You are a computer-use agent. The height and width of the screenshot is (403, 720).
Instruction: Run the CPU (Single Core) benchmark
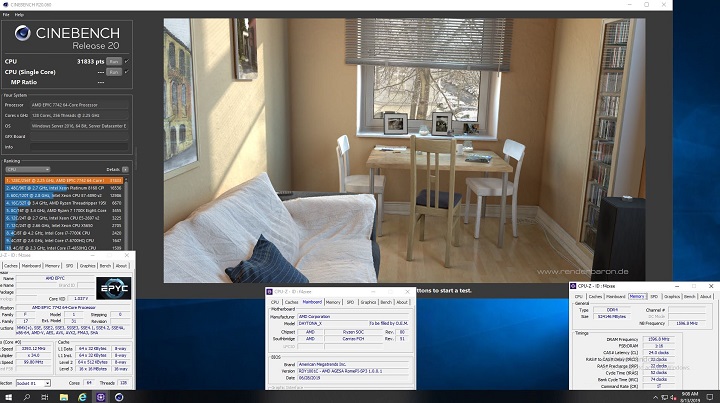click(114, 72)
